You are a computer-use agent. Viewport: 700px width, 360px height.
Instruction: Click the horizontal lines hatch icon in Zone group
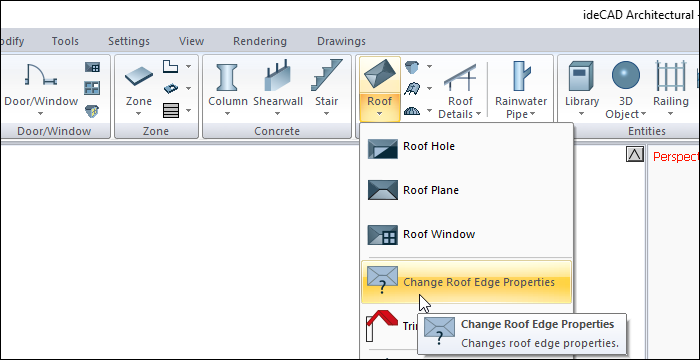tap(171, 110)
